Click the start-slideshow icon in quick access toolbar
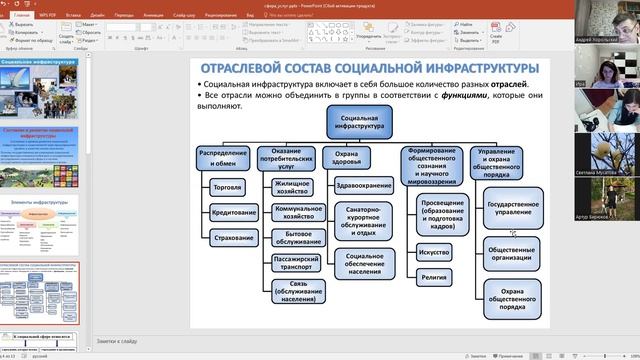Screen dimensions: 640x360 click(x=27, y=4)
